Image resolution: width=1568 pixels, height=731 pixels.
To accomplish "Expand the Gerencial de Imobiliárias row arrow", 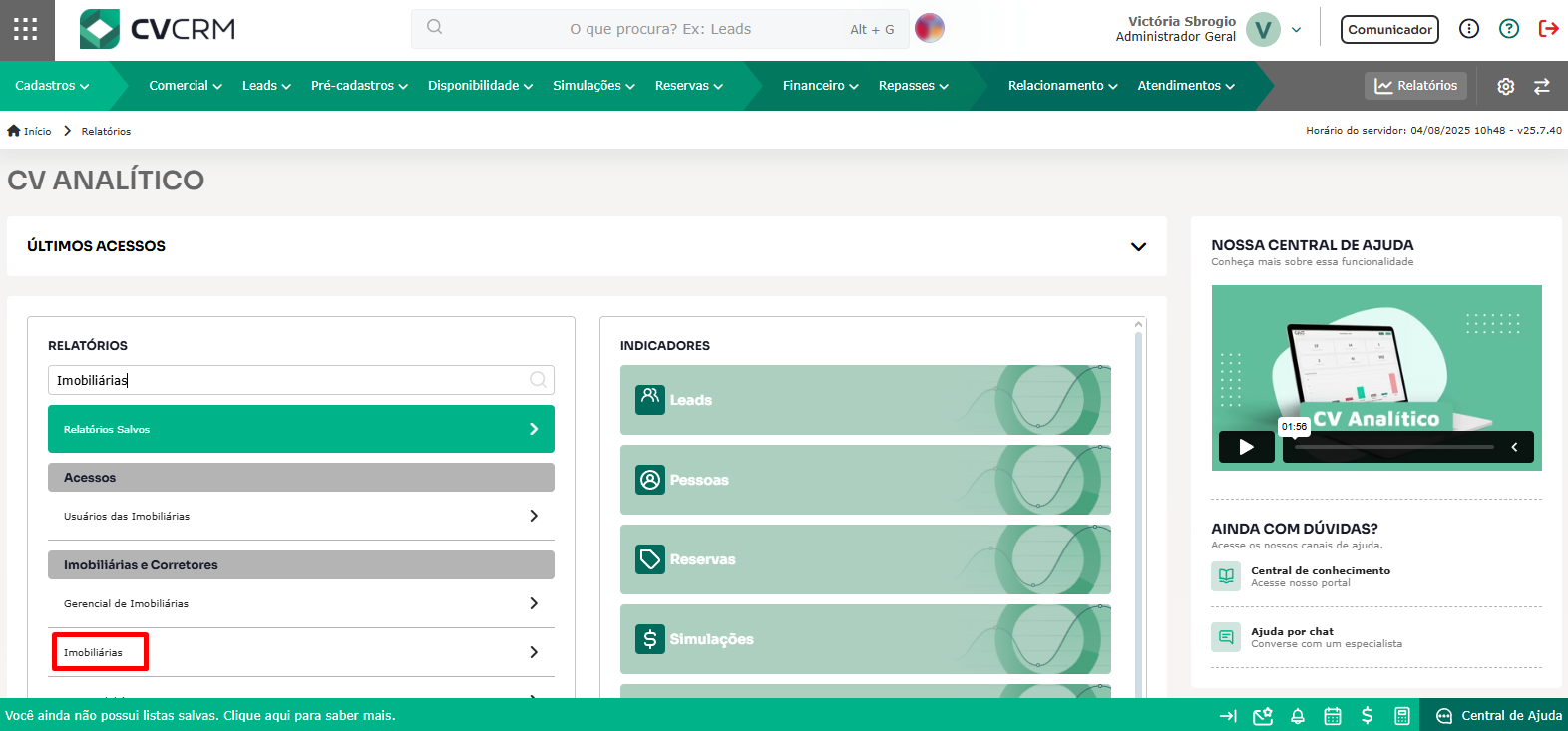I will pyautogui.click(x=534, y=603).
